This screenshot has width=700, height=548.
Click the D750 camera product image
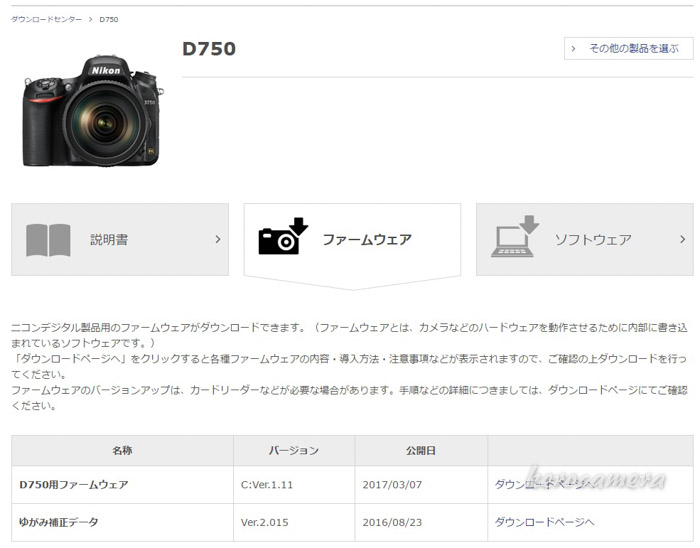[x=93, y=111]
